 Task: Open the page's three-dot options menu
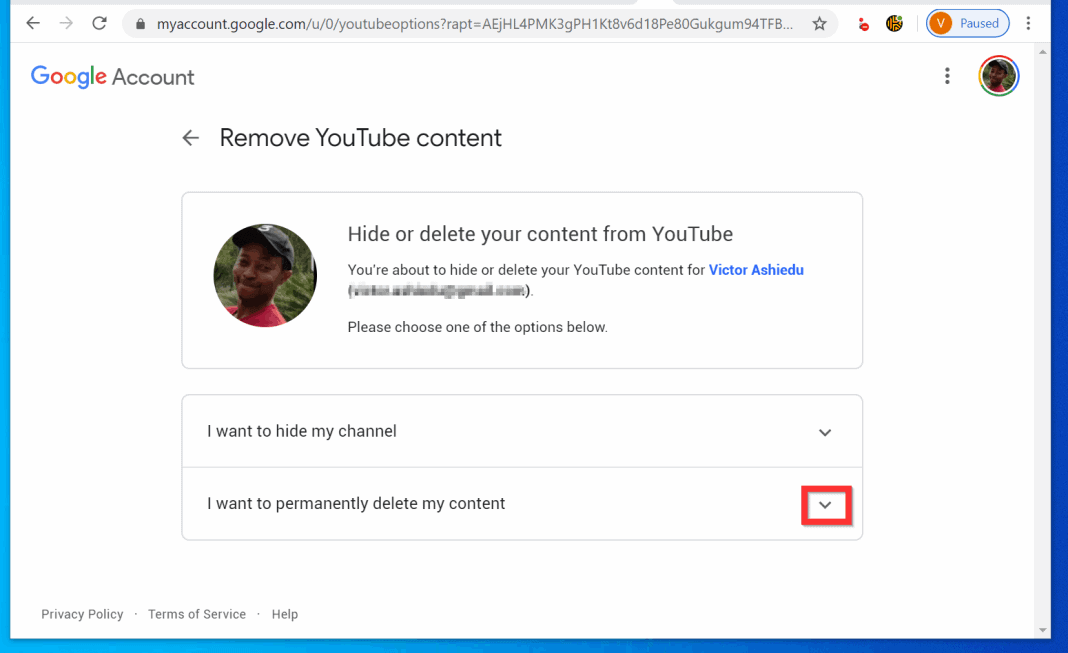click(947, 75)
